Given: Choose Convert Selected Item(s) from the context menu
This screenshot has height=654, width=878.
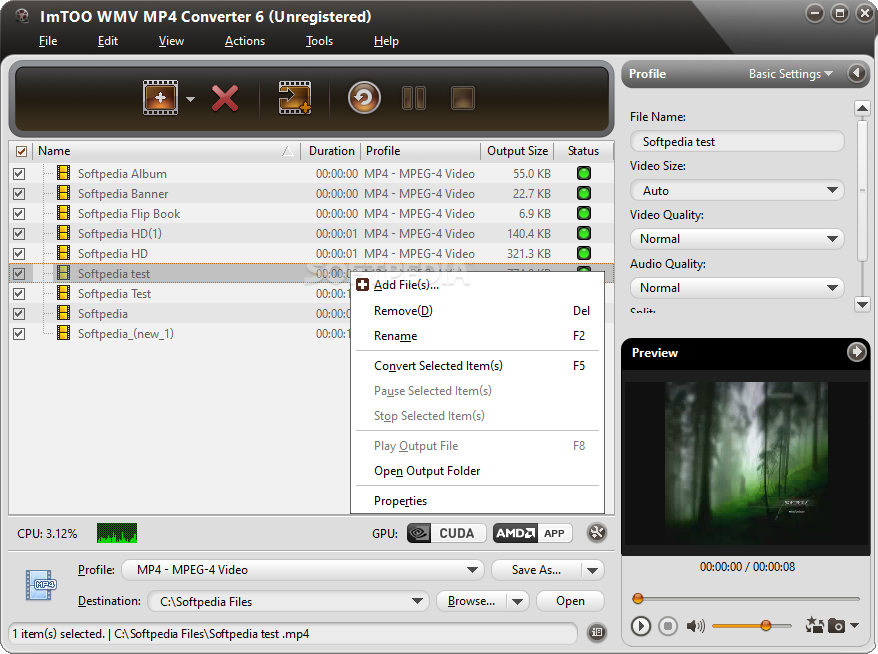Looking at the screenshot, I should [479, 366].
